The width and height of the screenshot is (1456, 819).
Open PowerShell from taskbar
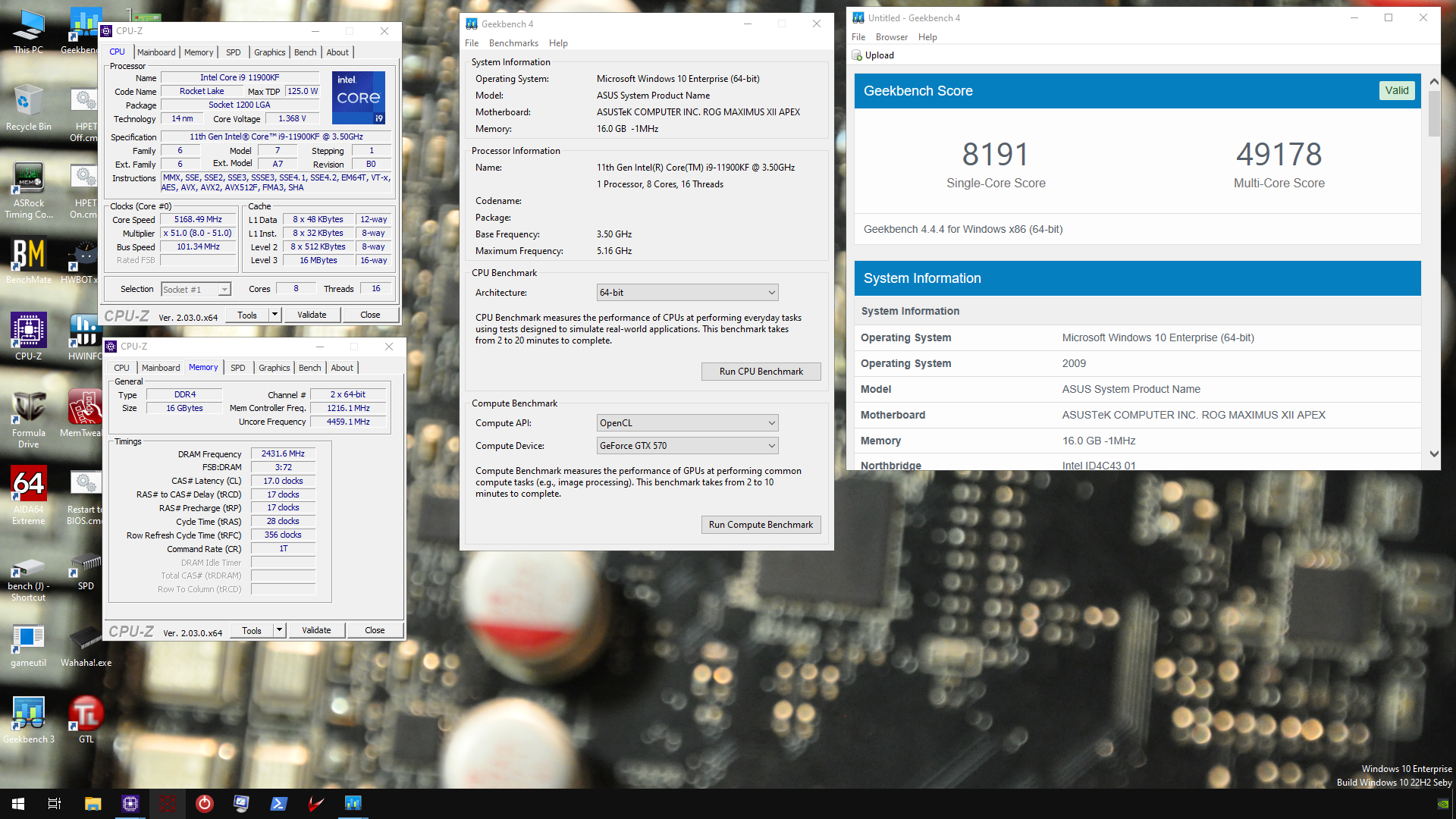278,803
